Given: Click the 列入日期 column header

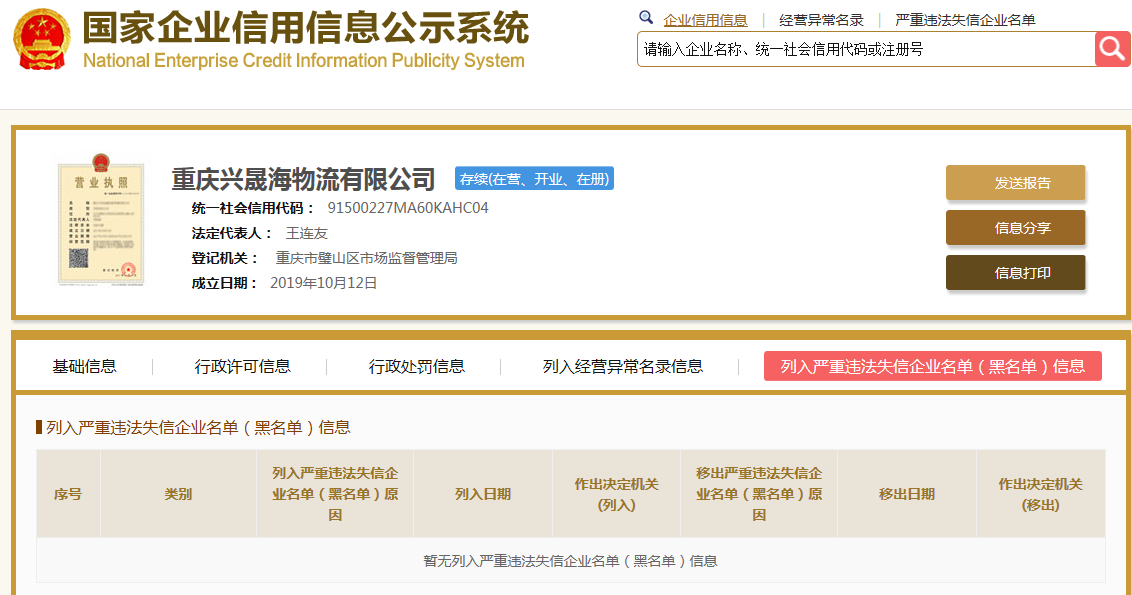Looking at the screenshot, I should 483,494.
